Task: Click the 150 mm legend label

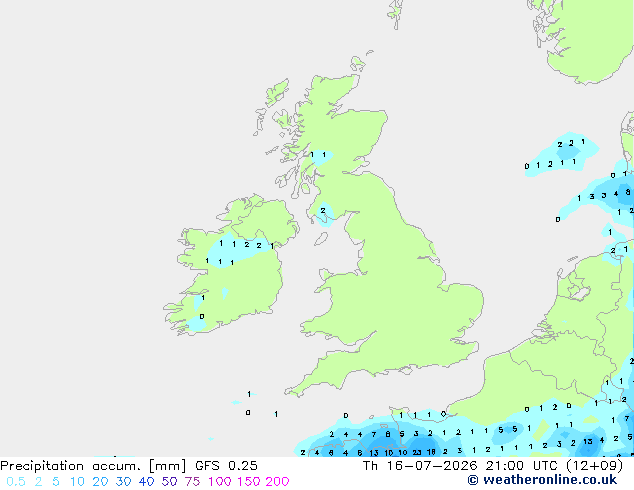Action: tap(249, 482)
